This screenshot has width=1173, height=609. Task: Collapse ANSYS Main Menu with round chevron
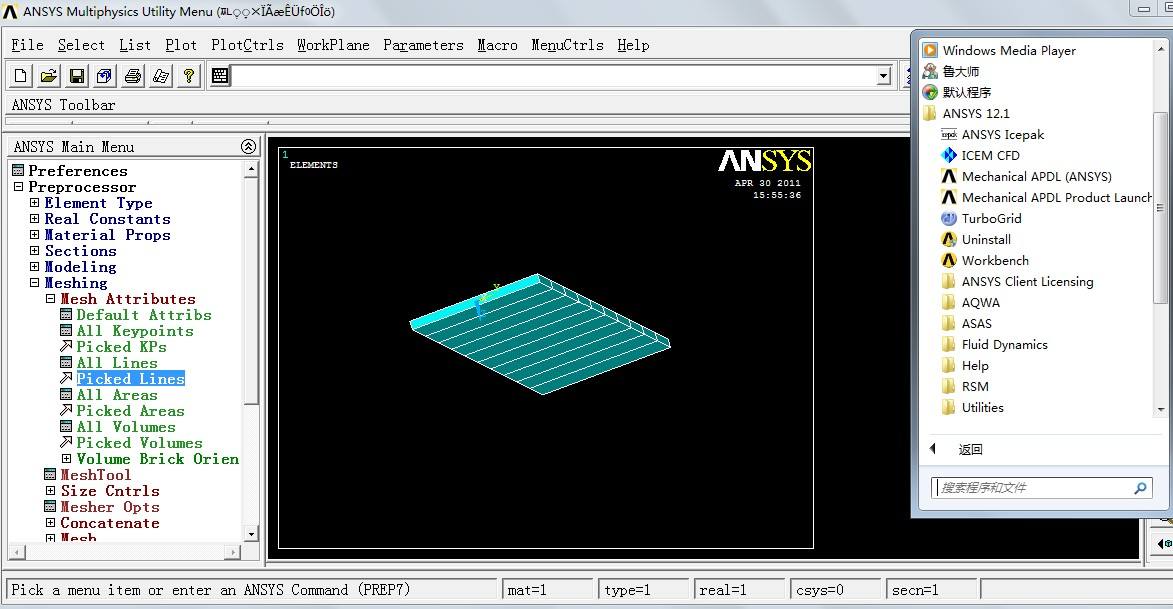pyautogui.click(x=248, y=147)
